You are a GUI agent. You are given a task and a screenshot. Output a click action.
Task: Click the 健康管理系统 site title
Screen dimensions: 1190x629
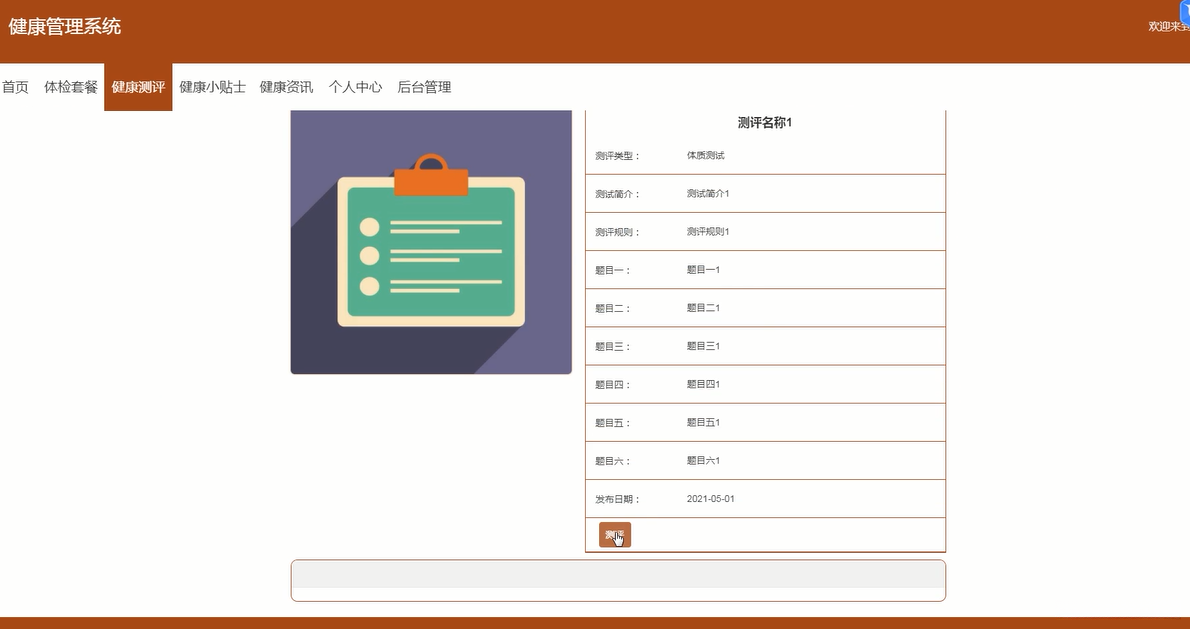tap(64, 27)
